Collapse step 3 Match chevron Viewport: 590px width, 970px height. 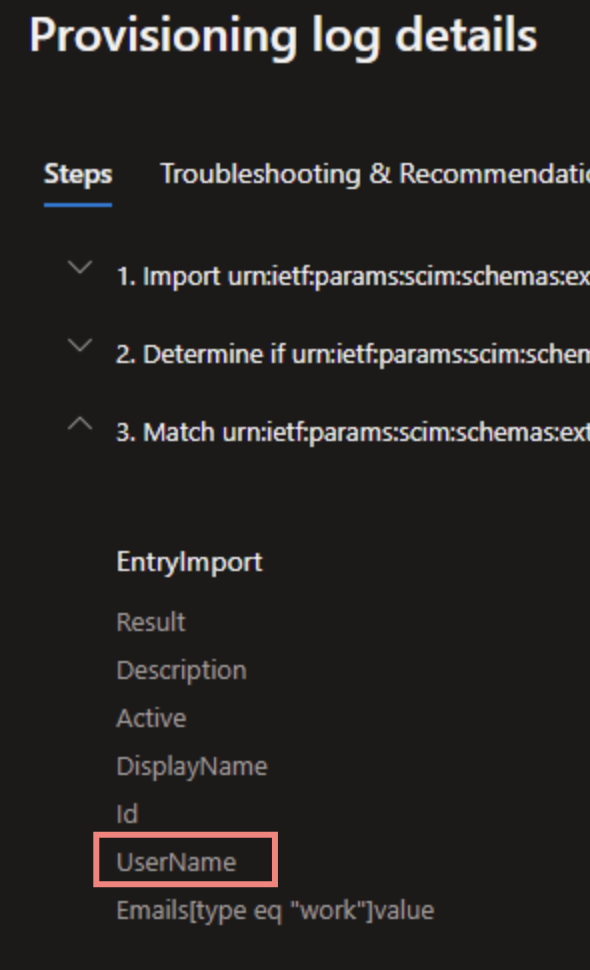pos(80,424)
